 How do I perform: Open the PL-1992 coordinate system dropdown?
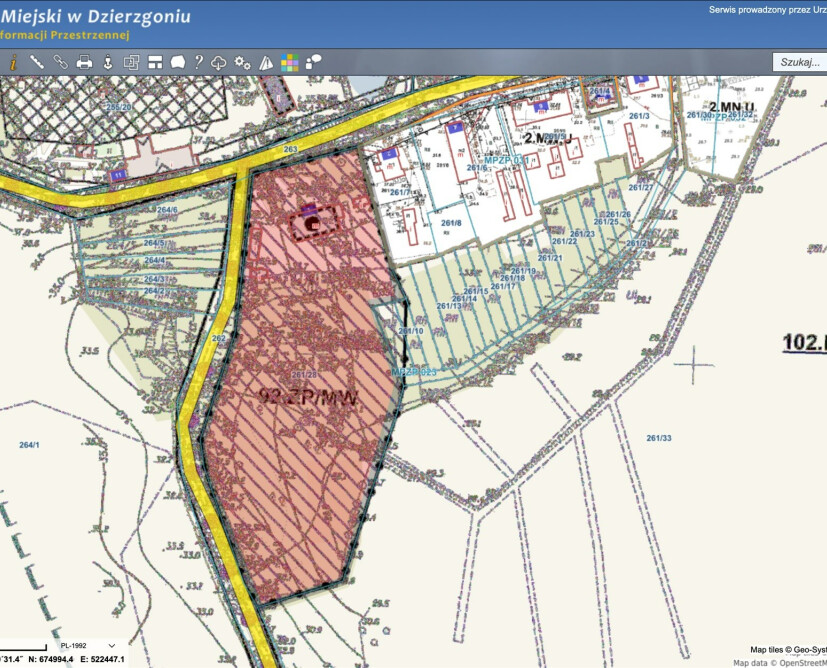click(88, 646)
